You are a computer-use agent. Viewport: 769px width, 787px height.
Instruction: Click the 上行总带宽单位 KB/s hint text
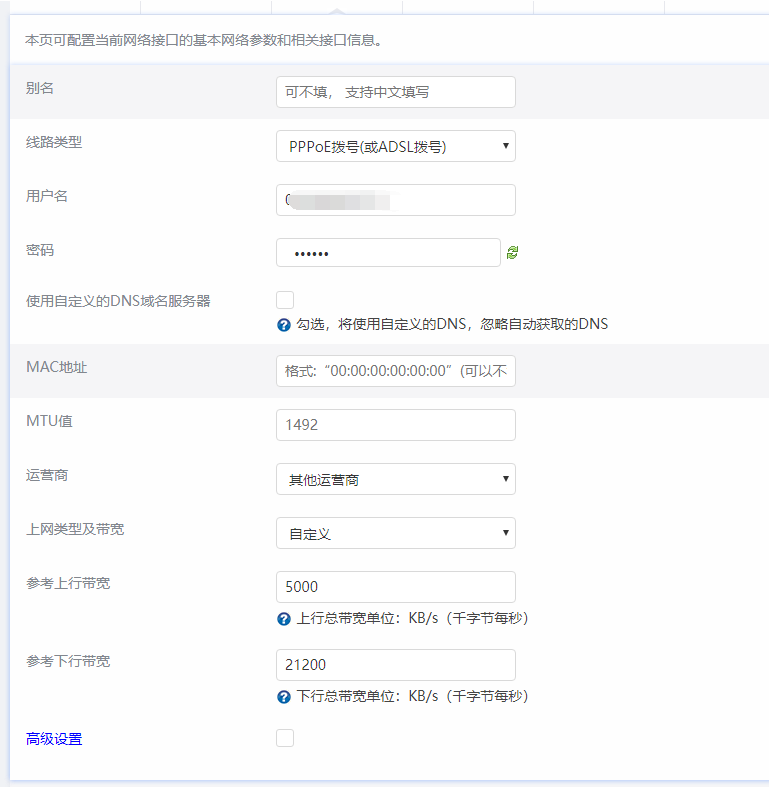click(412, 619)
